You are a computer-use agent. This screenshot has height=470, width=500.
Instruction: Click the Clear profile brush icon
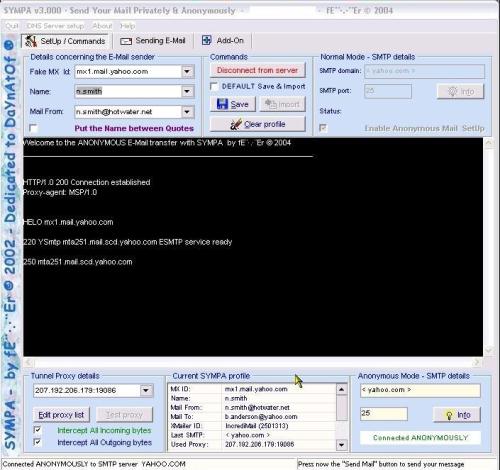(x=236, y=124)
